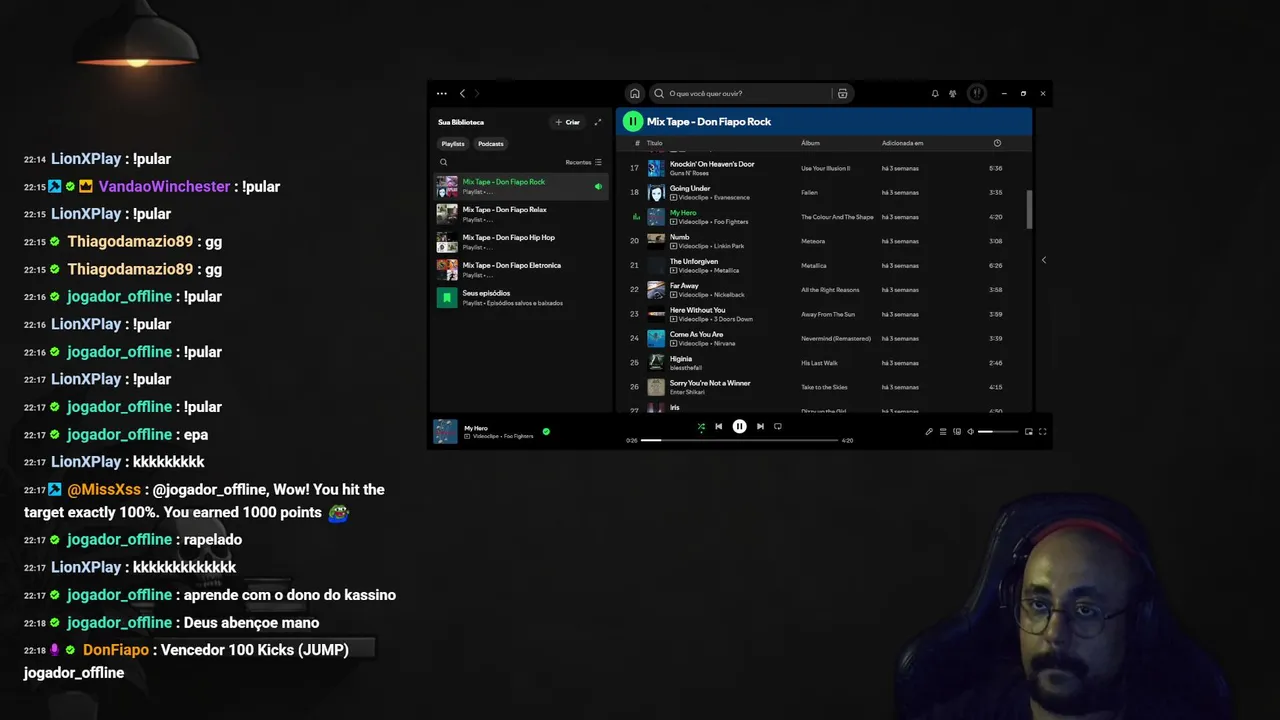Search within Sua Biblioteca using magnifier icon
The height and width of the screenshot is (720, 1280).
pyautogui.click(x=444, y=162)
